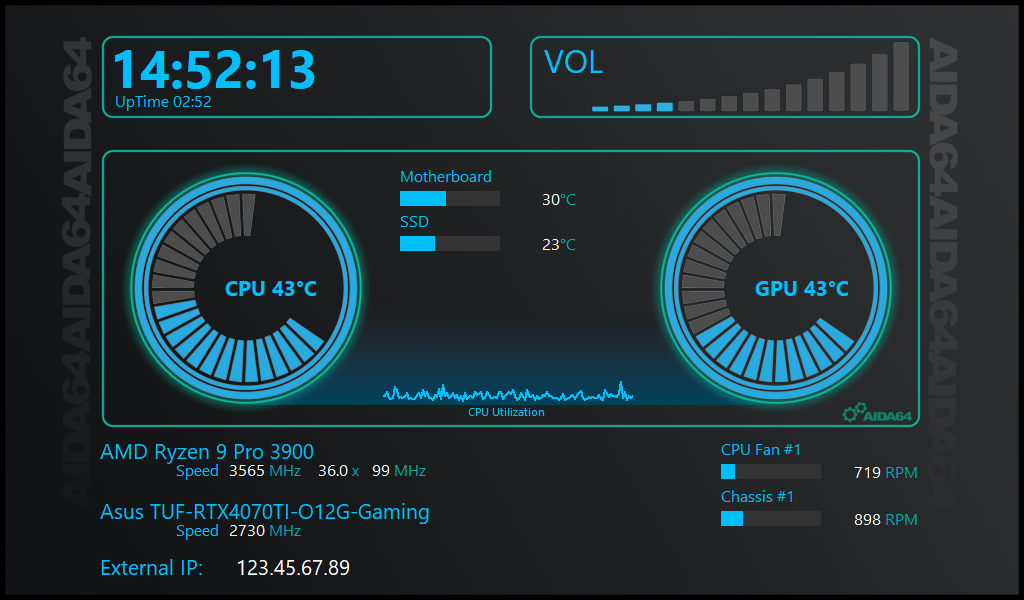Screen dimensions: 1024x600
Task: Click the UpTime 02:52 text
Action: pos(163,102)
